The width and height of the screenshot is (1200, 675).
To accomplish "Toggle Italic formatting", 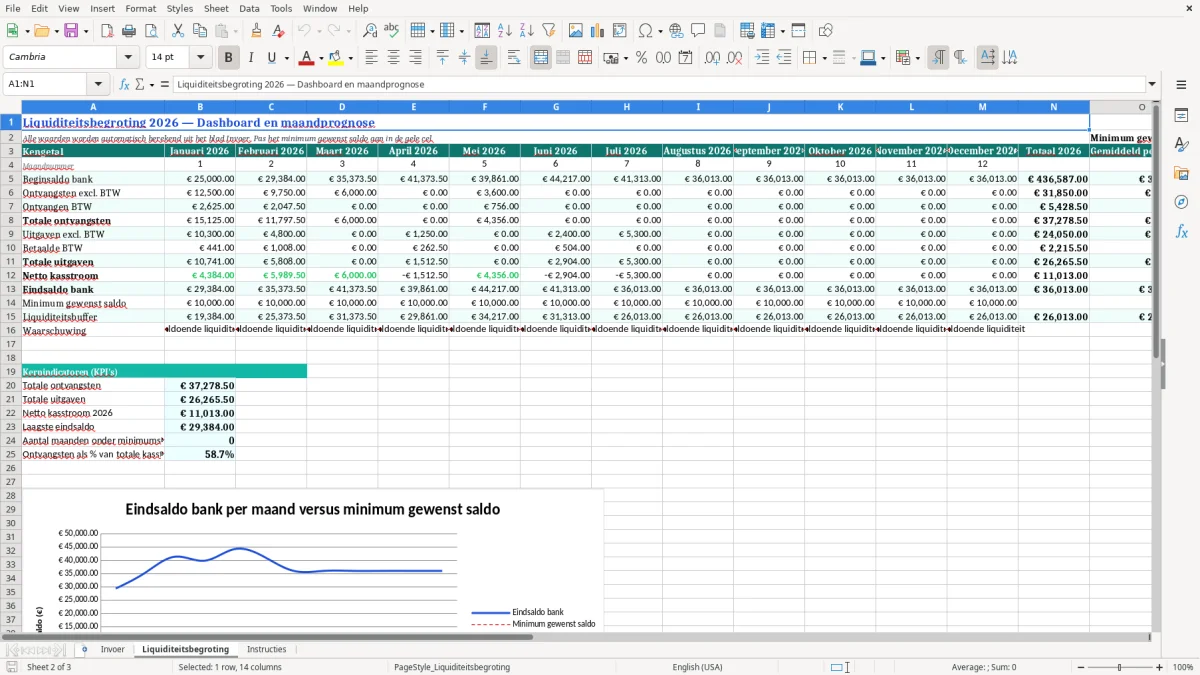I will [250, 58].
